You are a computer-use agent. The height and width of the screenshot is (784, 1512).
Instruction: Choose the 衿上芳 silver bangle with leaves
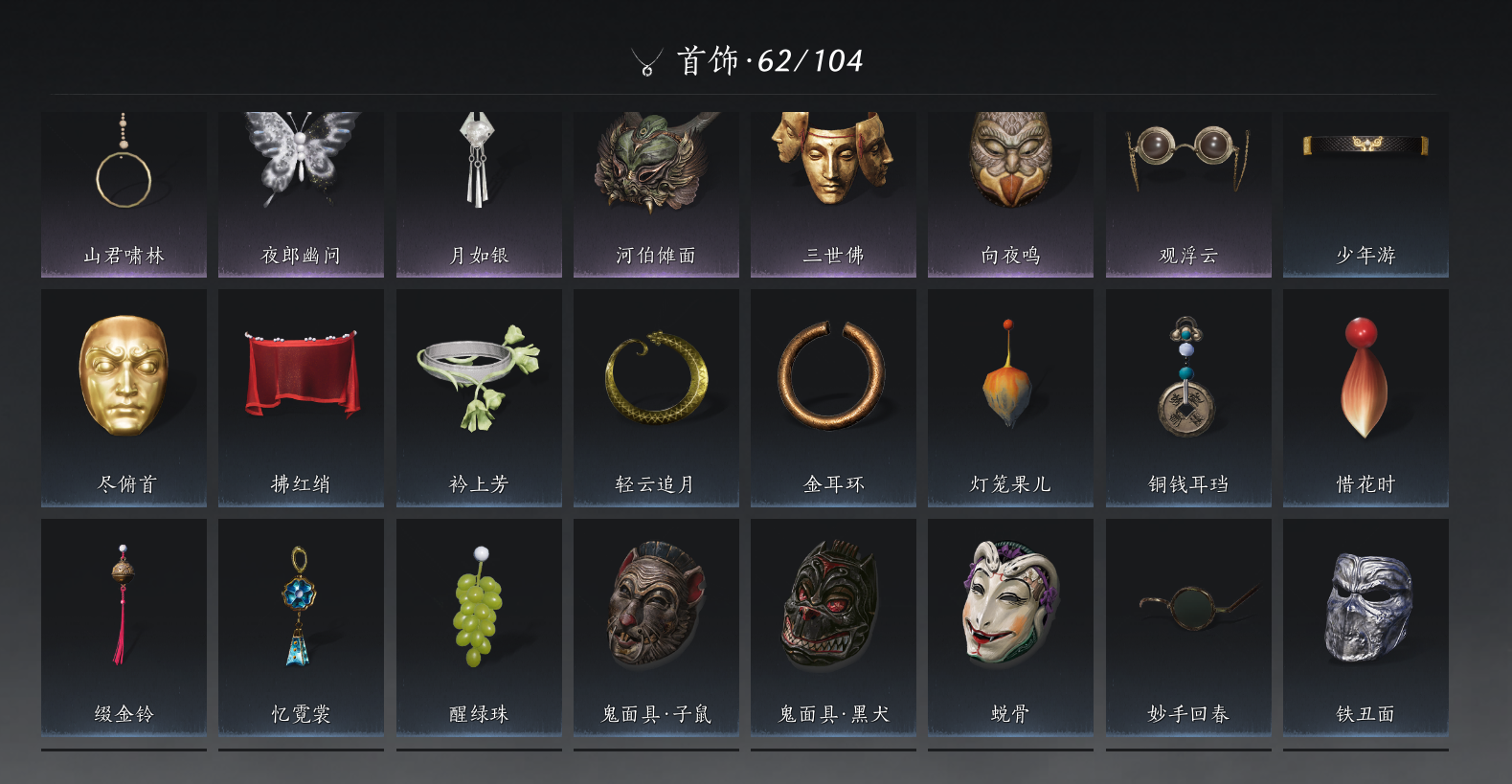479,398
